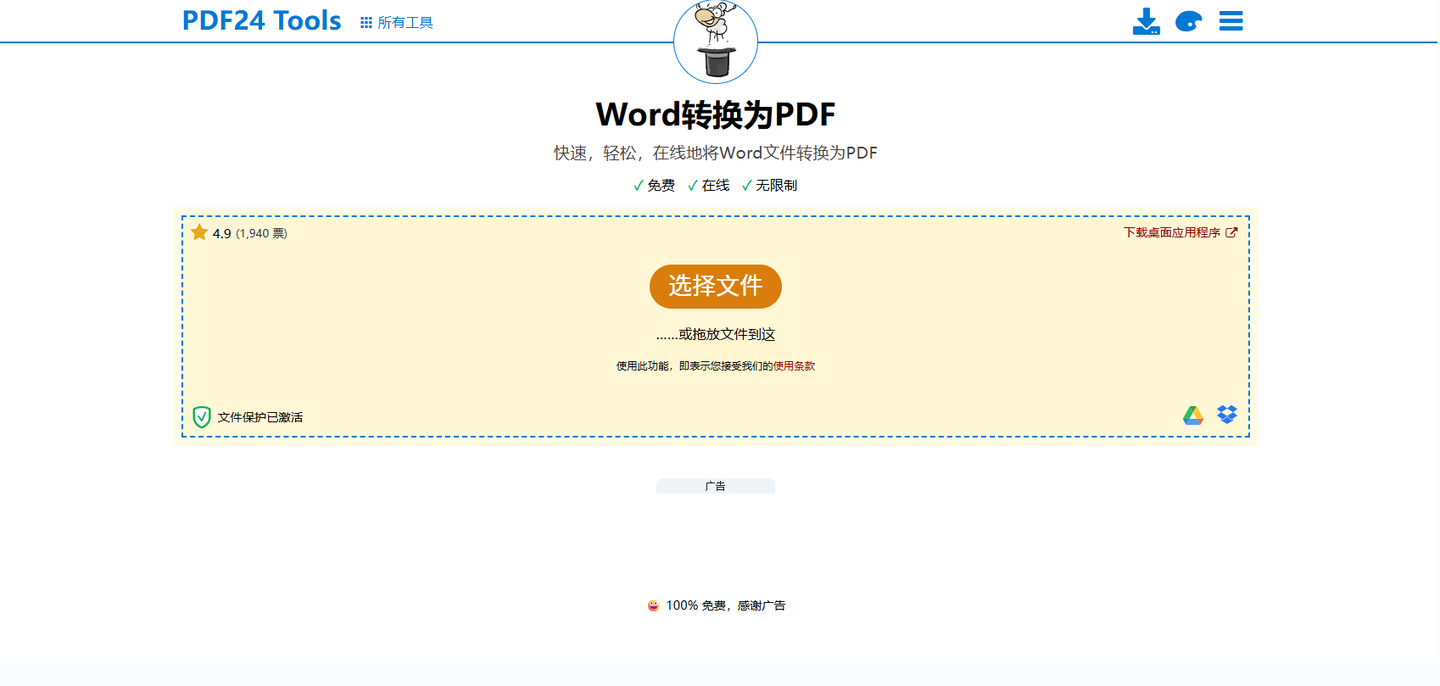Viewport: 1440px width, 686px height.
Task: Import file from Google Drive icon
Action: (x=1193, y=415)
